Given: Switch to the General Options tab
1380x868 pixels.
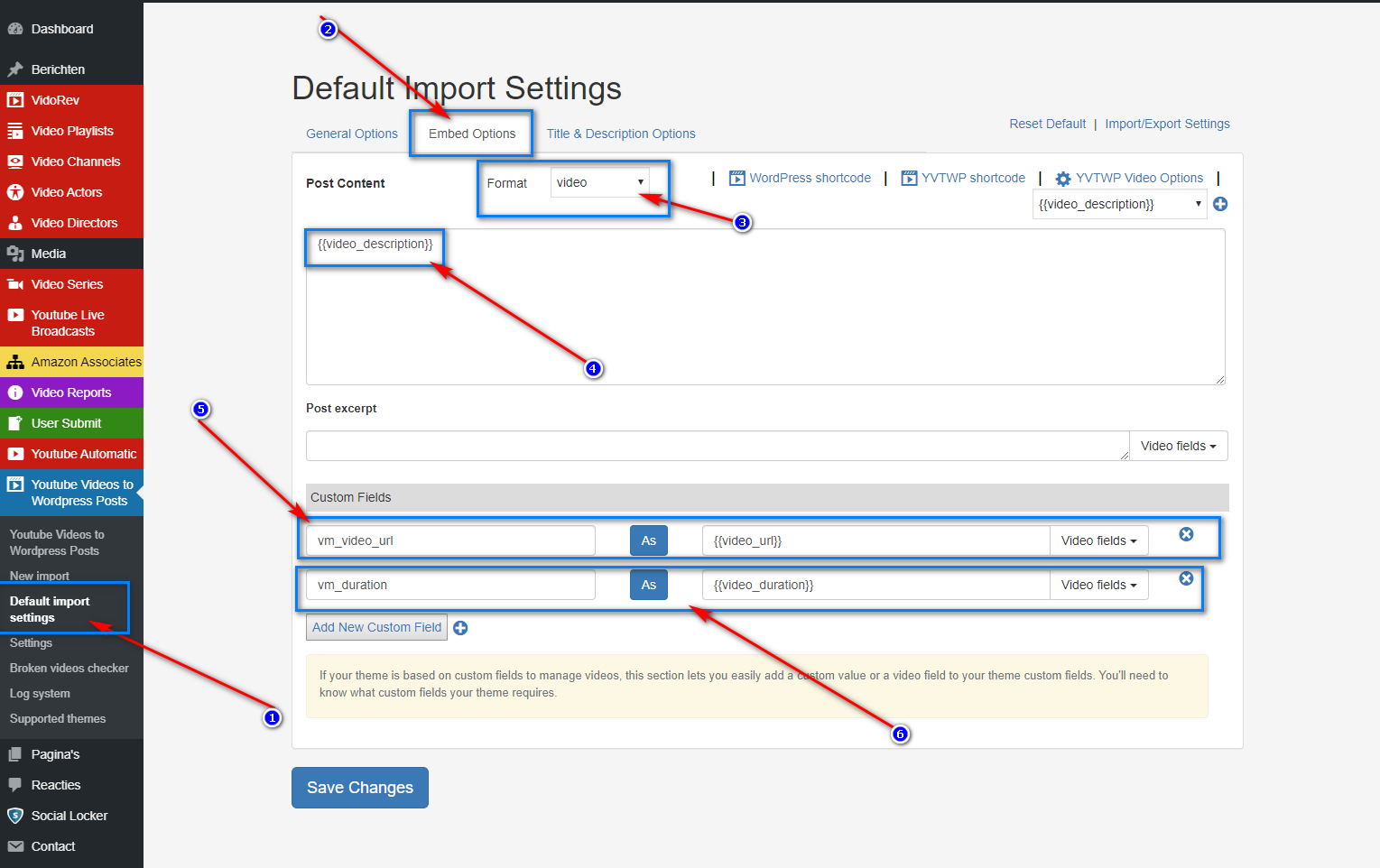Looking at the screenshot, I should pyautogui.click(x=352, y=134).
